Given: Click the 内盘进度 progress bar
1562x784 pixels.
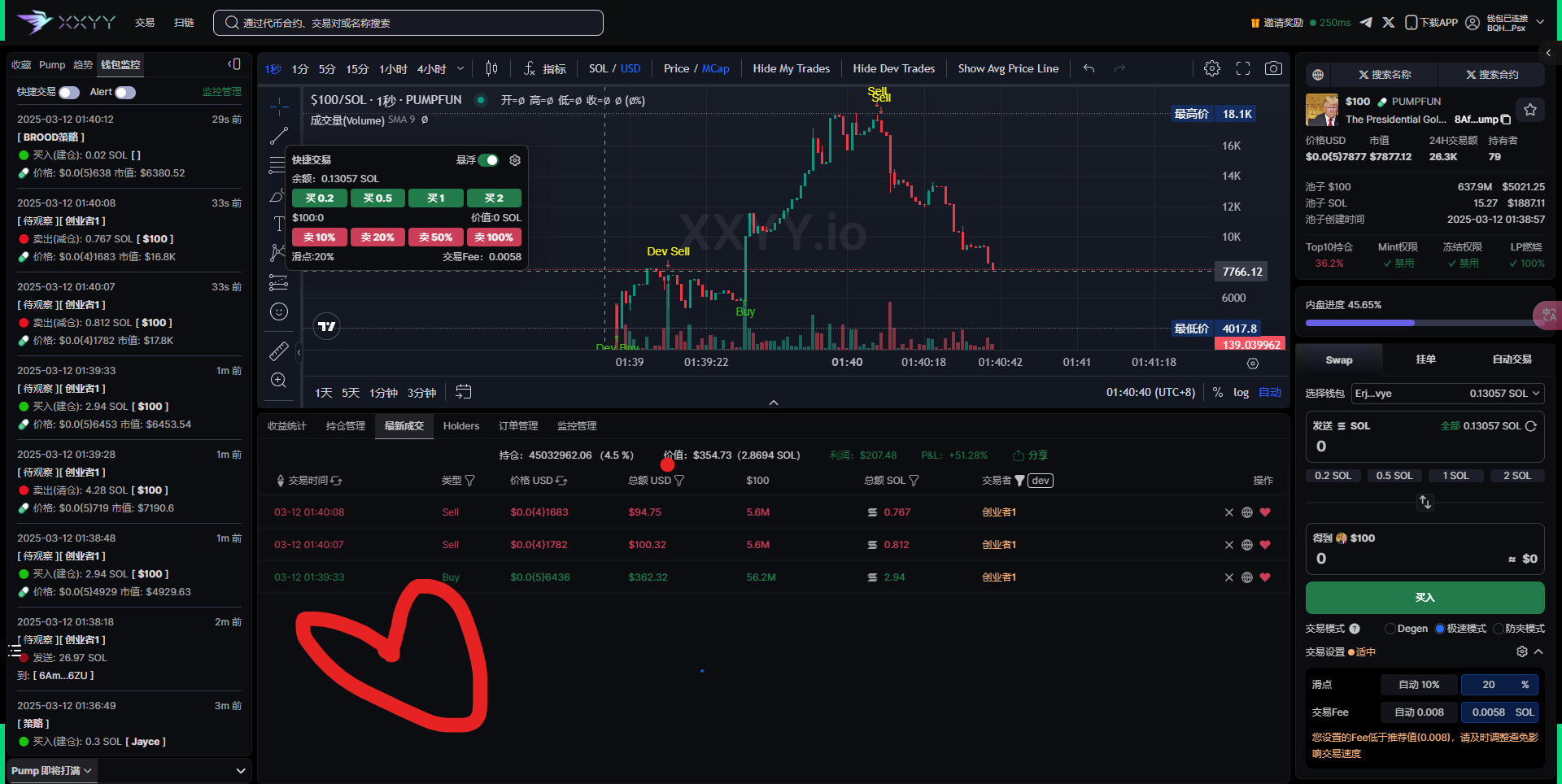Looking at the screenshot, I should pos(1419,323).
